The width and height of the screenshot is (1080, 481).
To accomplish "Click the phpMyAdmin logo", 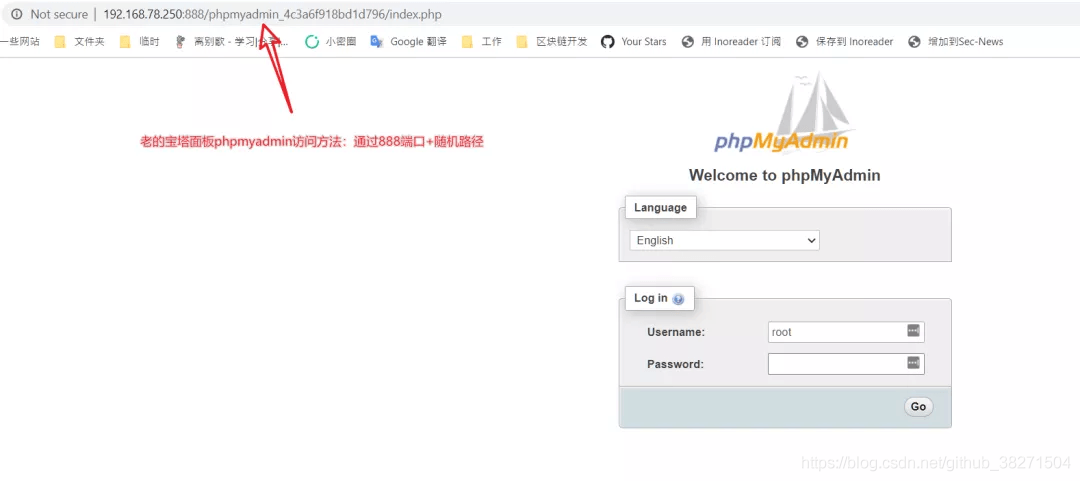I will (x=784, y=114).
